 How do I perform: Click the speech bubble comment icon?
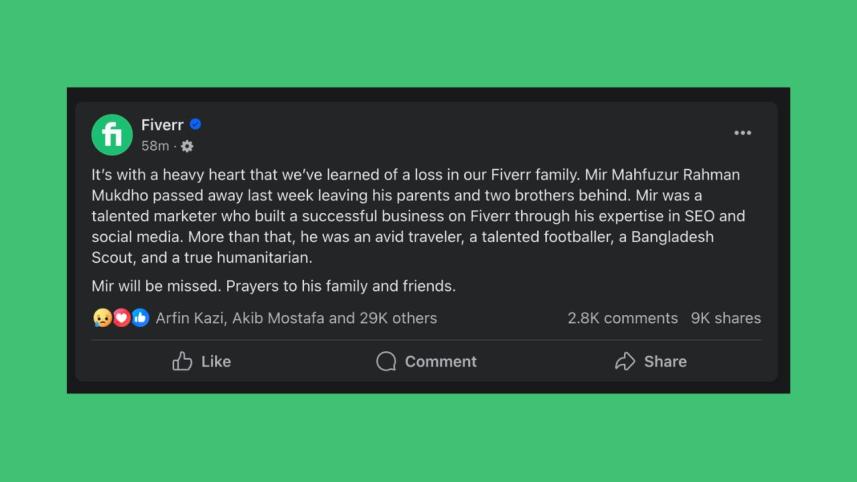(386, 361)
